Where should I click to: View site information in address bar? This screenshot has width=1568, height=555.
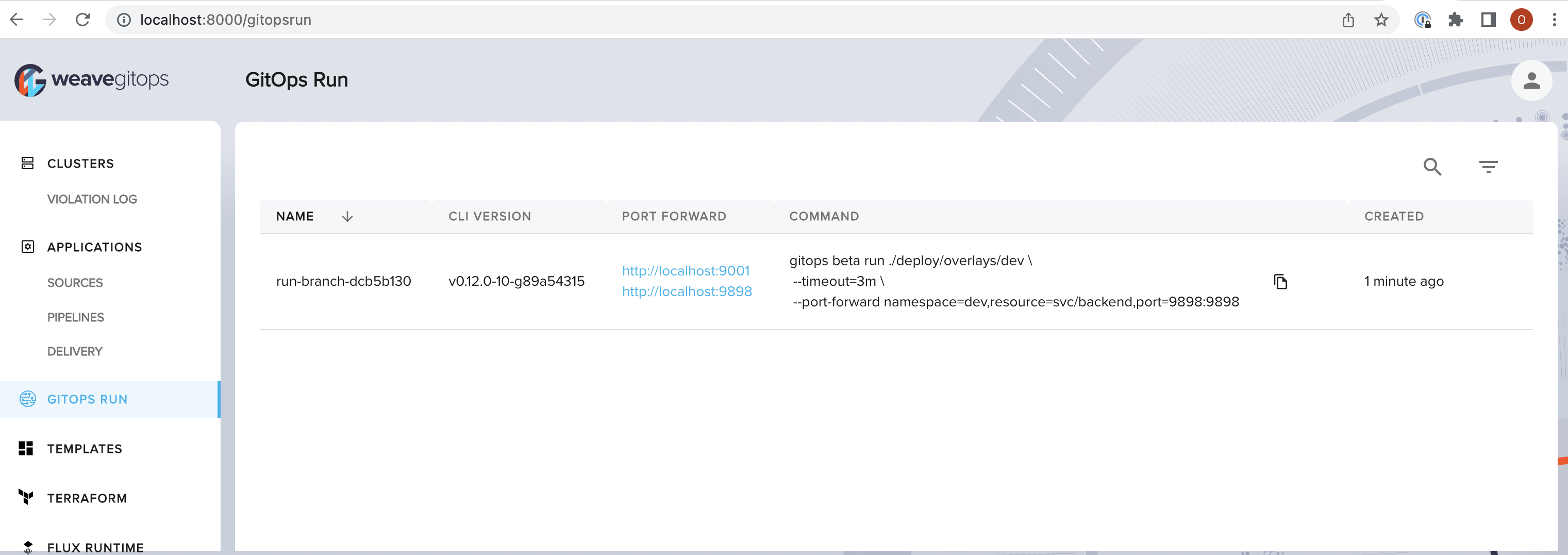coord(124,20)
